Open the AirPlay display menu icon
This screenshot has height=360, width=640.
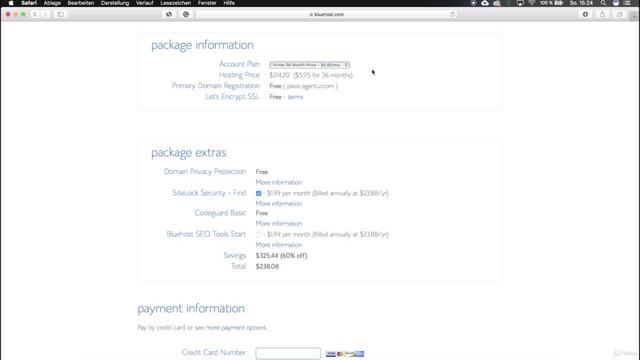pos(520,3)
